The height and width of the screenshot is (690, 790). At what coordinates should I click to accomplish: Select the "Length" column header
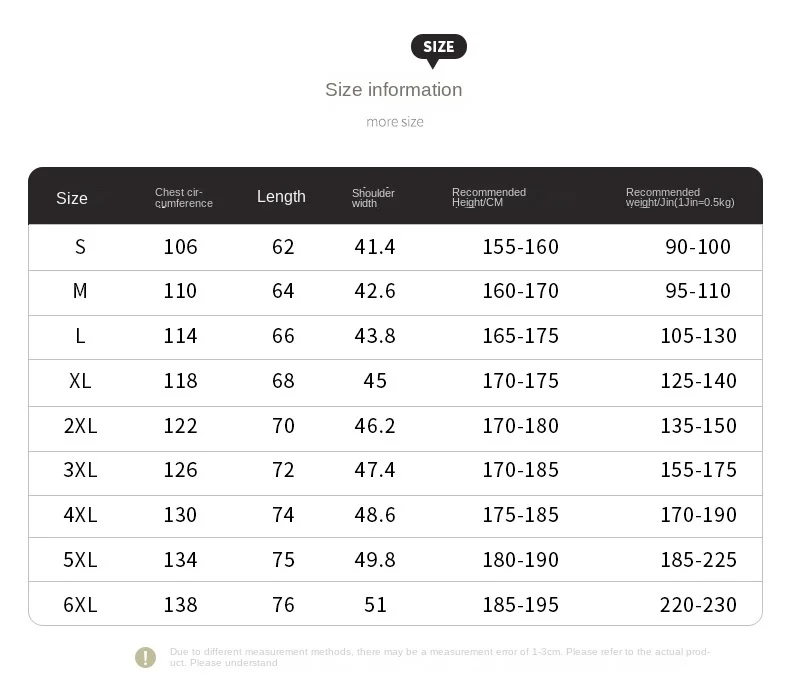[281, 197]
